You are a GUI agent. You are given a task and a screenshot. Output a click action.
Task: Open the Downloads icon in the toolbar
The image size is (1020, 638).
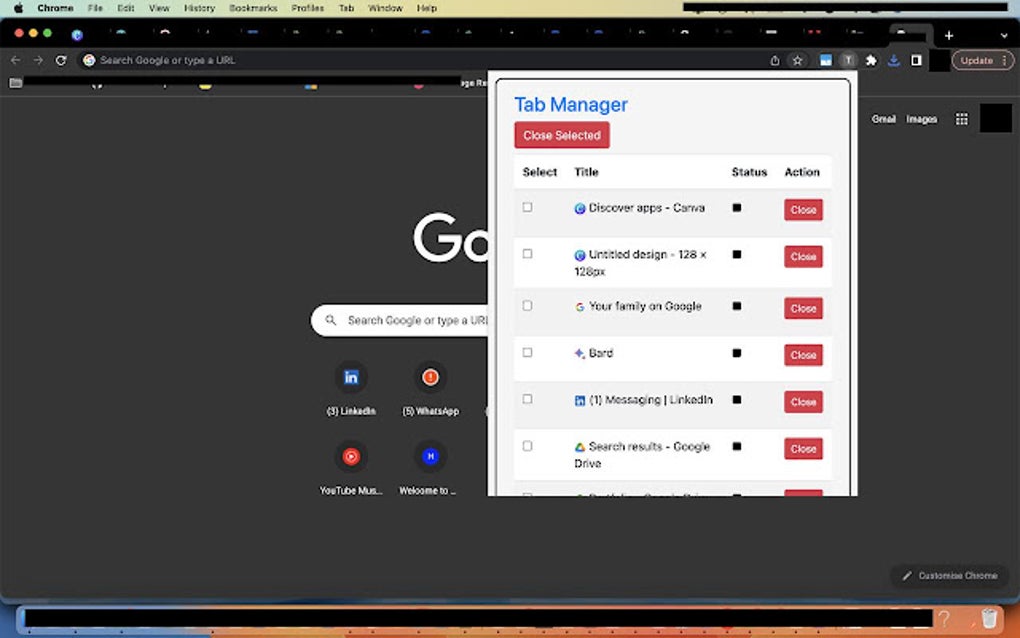coord(894,60)
